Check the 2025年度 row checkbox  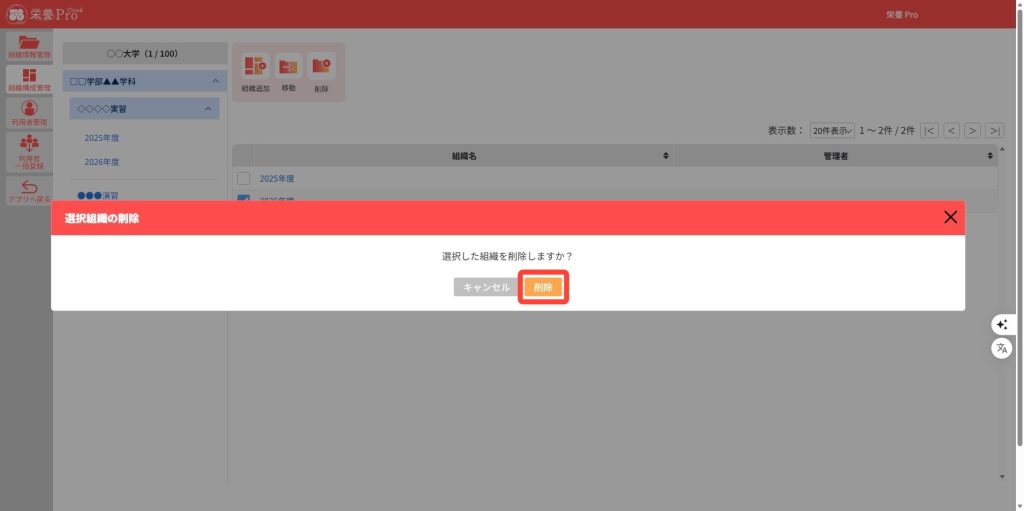coord(243,178)
